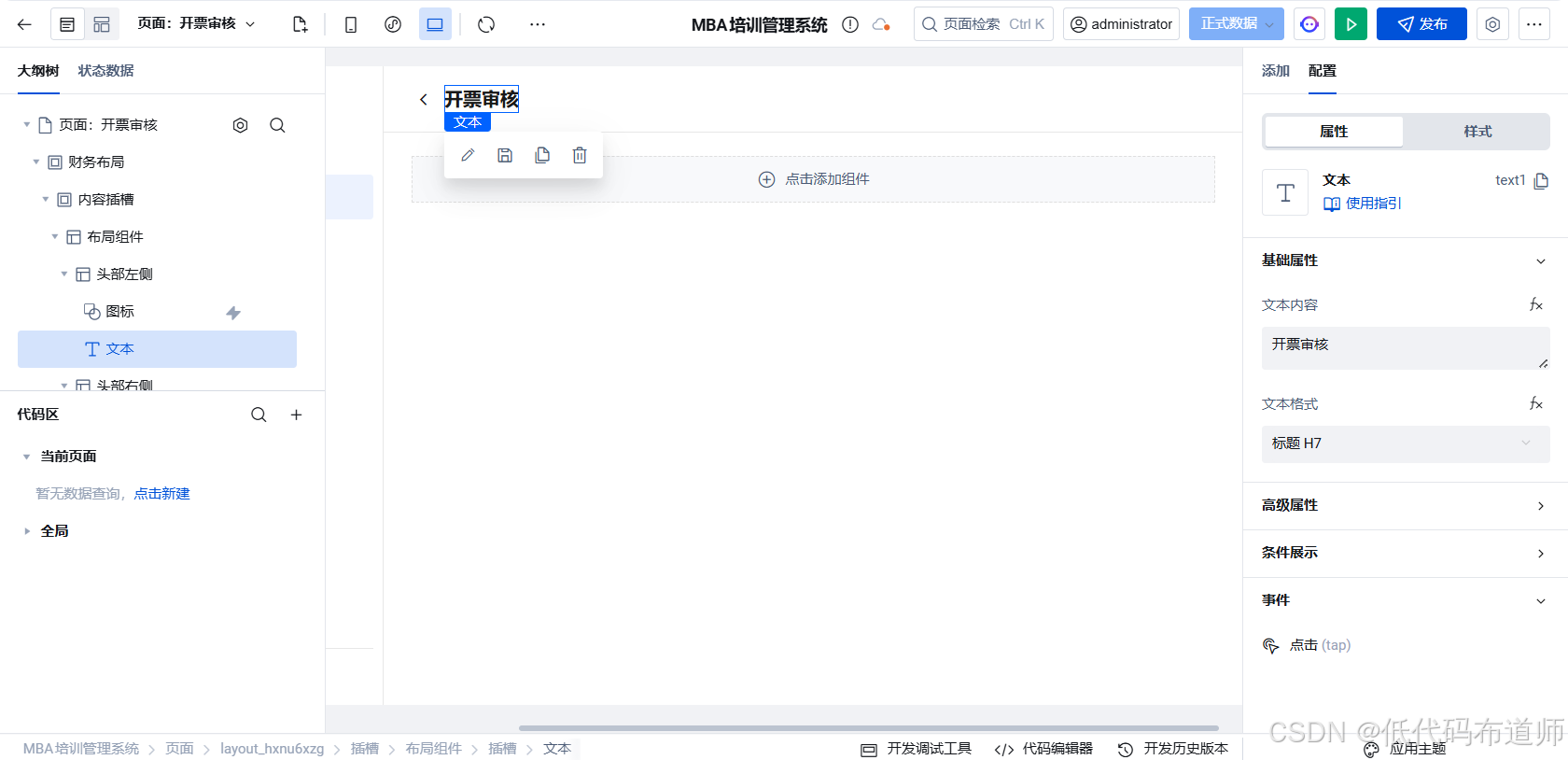This screenshot has height=760, width=1568.
Task: Click the 点击新建 link
Action: pyautogui.click(x=161, y=494)
